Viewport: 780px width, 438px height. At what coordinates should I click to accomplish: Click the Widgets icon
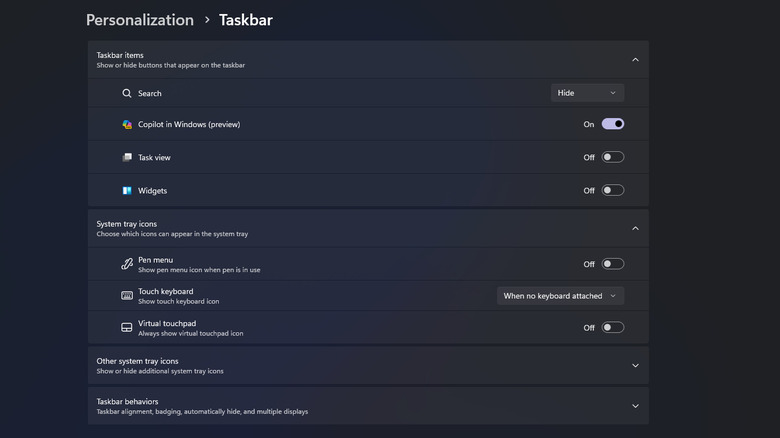[127, 190]
